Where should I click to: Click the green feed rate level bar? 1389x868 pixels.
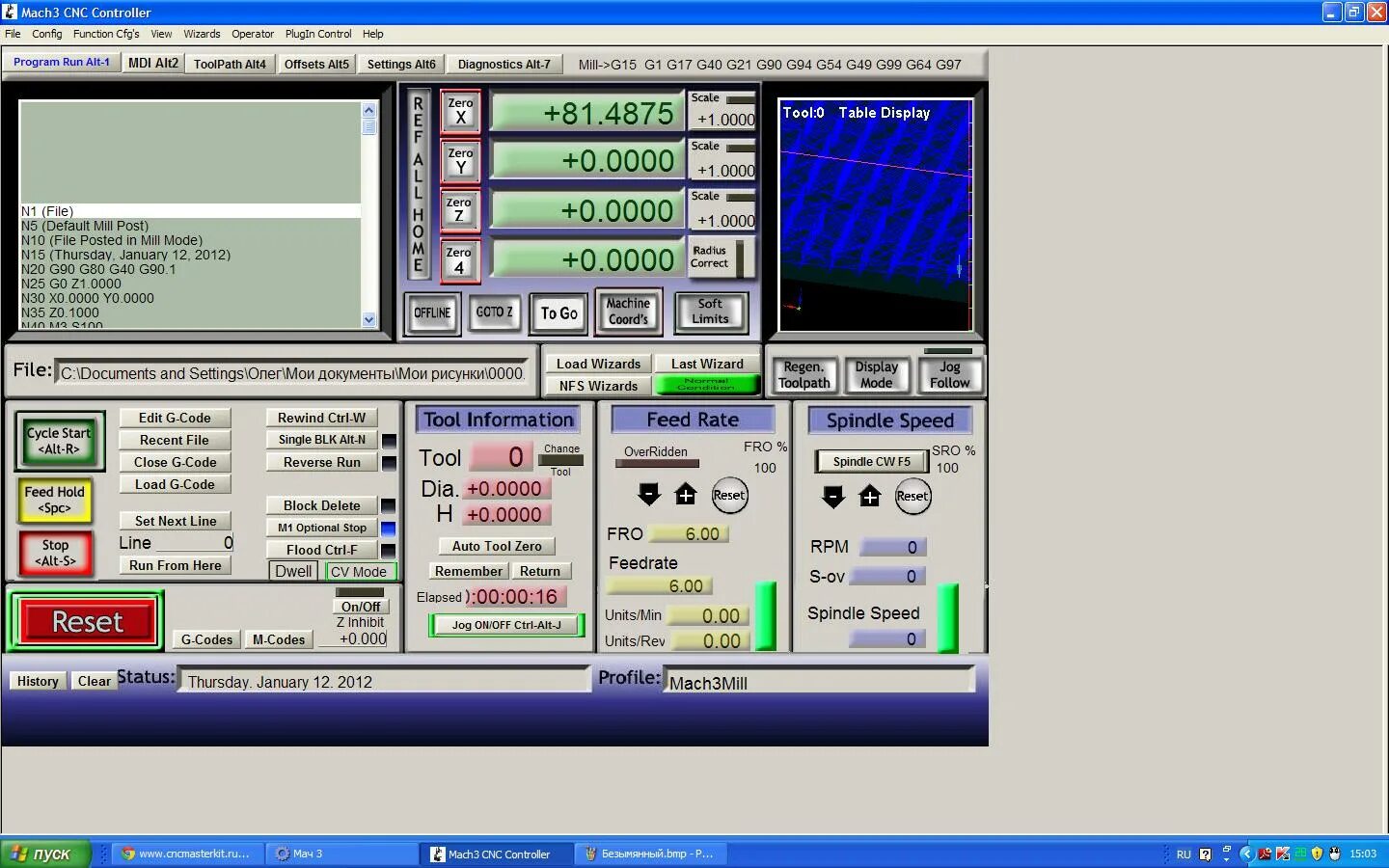click(765, 615)
